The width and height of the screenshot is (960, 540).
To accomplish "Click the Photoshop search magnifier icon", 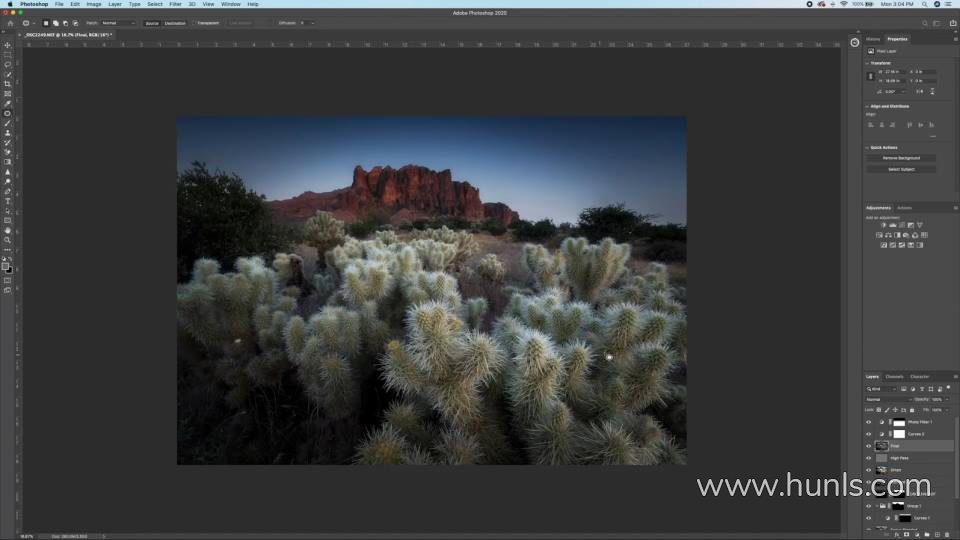I will pos(925,23).
